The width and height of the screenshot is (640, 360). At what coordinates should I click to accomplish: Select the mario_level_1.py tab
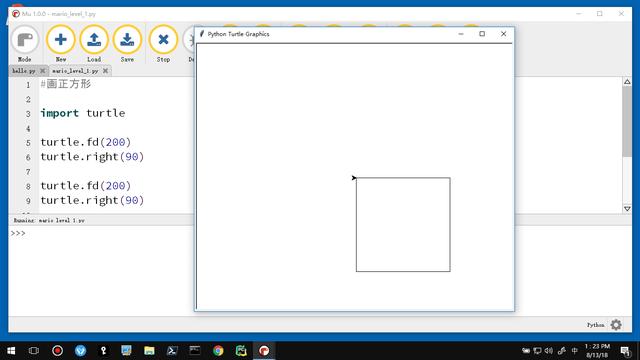pyautogui.click(x=75, y=71)
